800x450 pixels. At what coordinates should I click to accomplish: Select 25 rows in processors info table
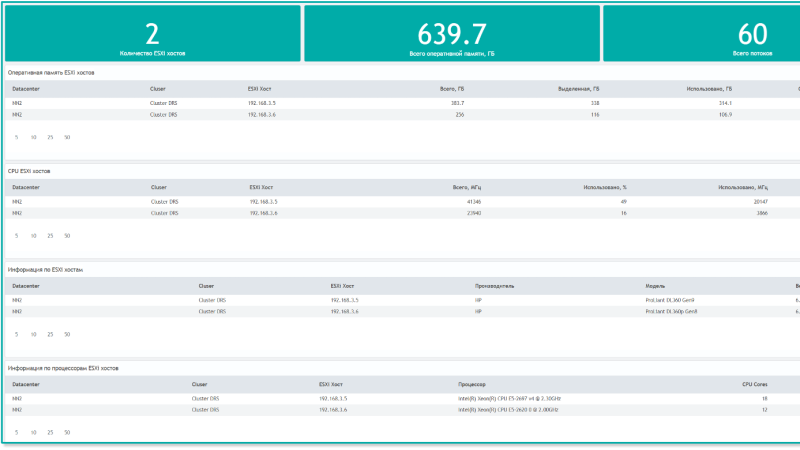pos(50,433)
